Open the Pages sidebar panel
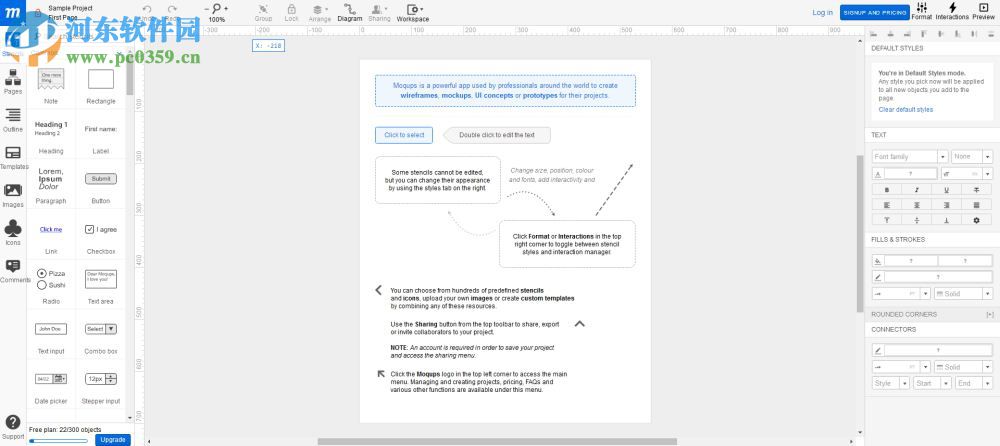Screen dimensions: 1000x446 13,82
